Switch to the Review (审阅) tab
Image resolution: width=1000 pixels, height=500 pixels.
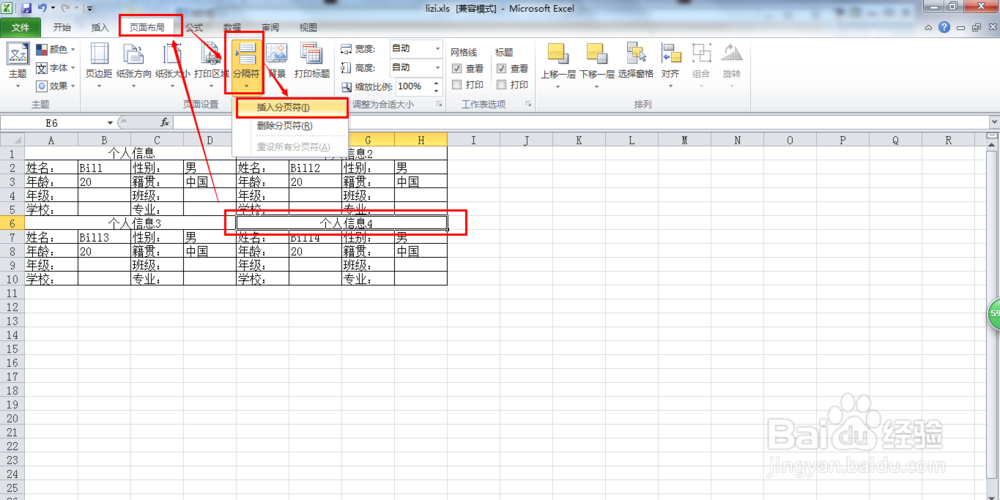[x=270, y=27]
